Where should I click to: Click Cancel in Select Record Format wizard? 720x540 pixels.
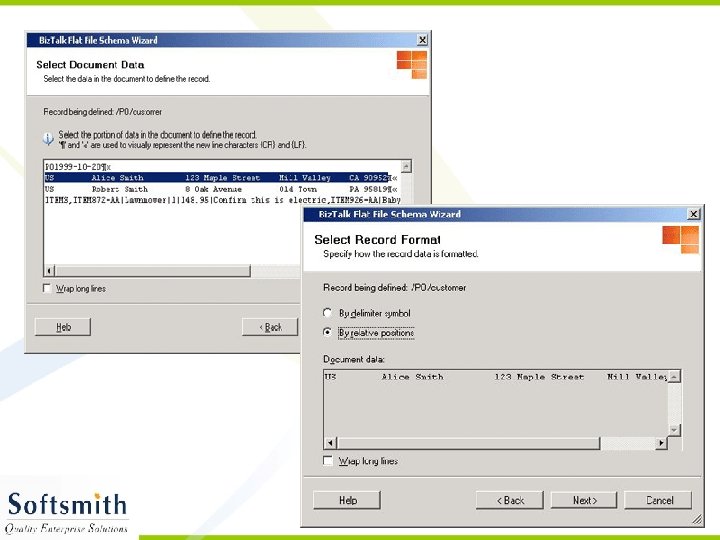658,500
